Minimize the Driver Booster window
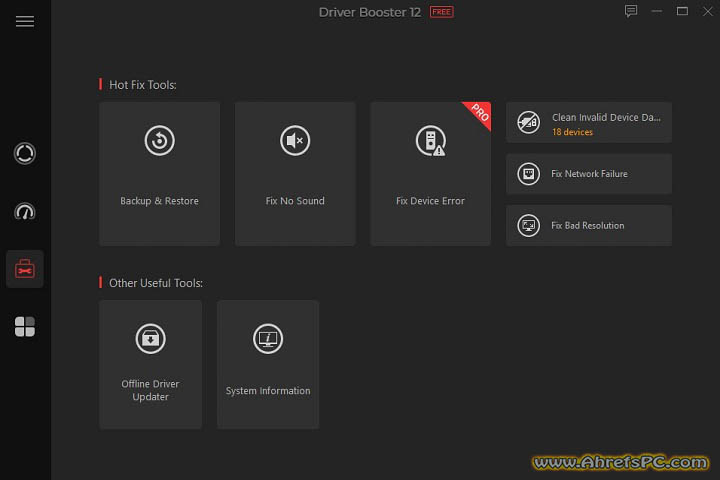Viewport: 720px width, 480px height. click(x=657, y=11)
